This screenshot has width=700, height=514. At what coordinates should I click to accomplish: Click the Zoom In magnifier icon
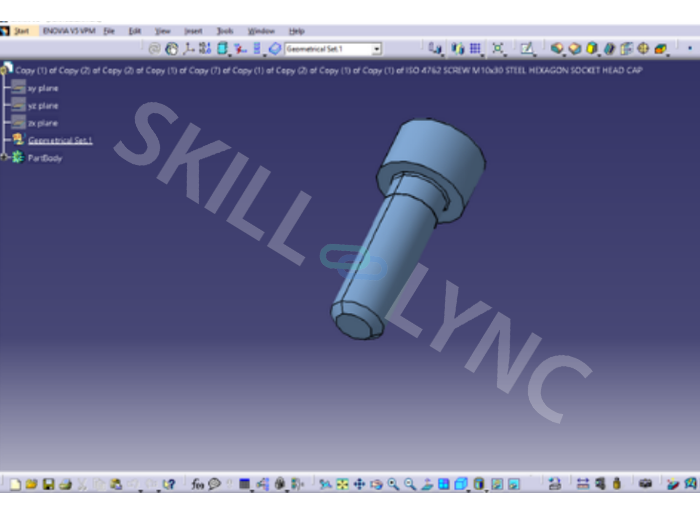pyautogui.click(x=393, y=484)
